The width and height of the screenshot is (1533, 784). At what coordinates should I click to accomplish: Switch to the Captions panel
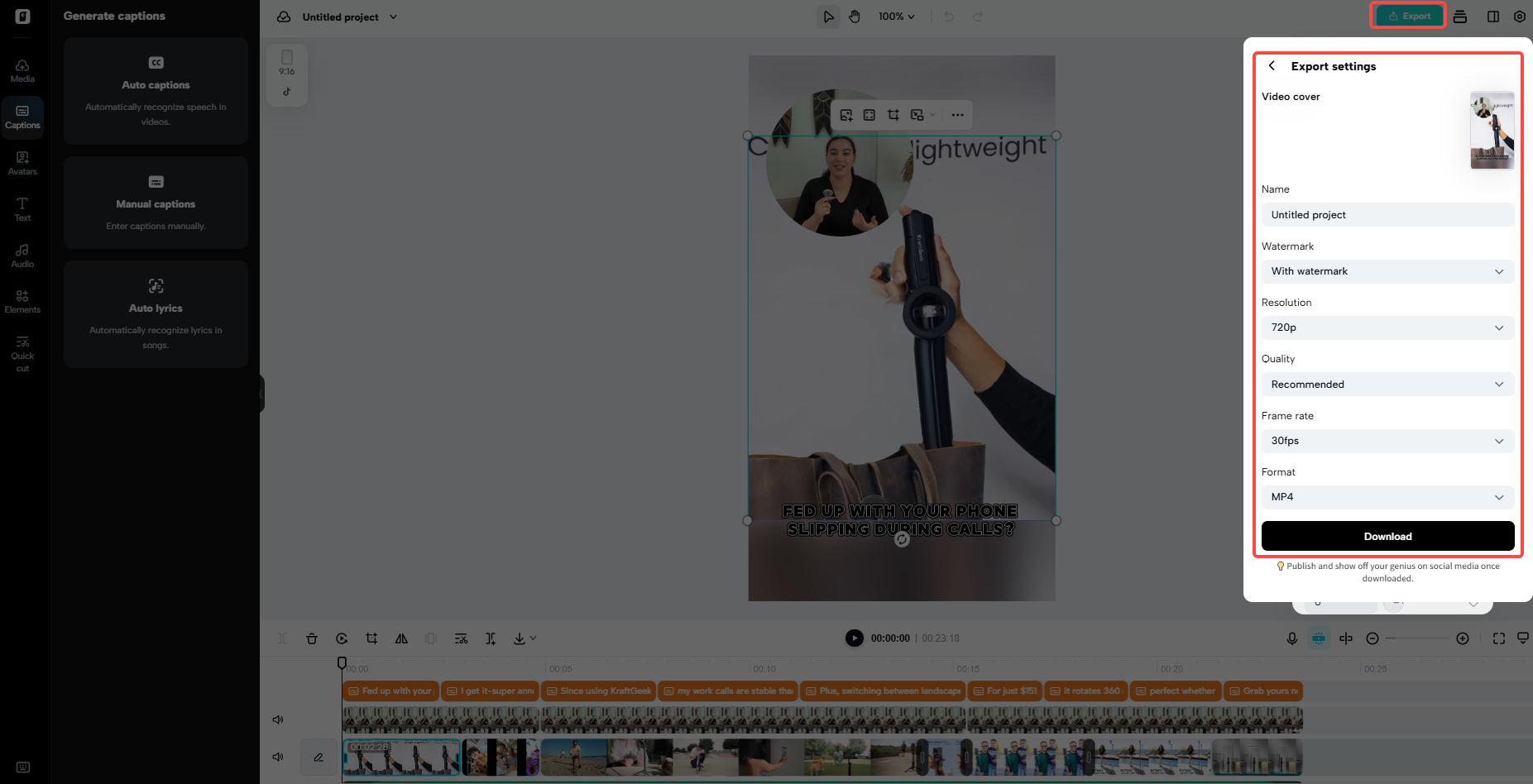click(x=22, y=117)
